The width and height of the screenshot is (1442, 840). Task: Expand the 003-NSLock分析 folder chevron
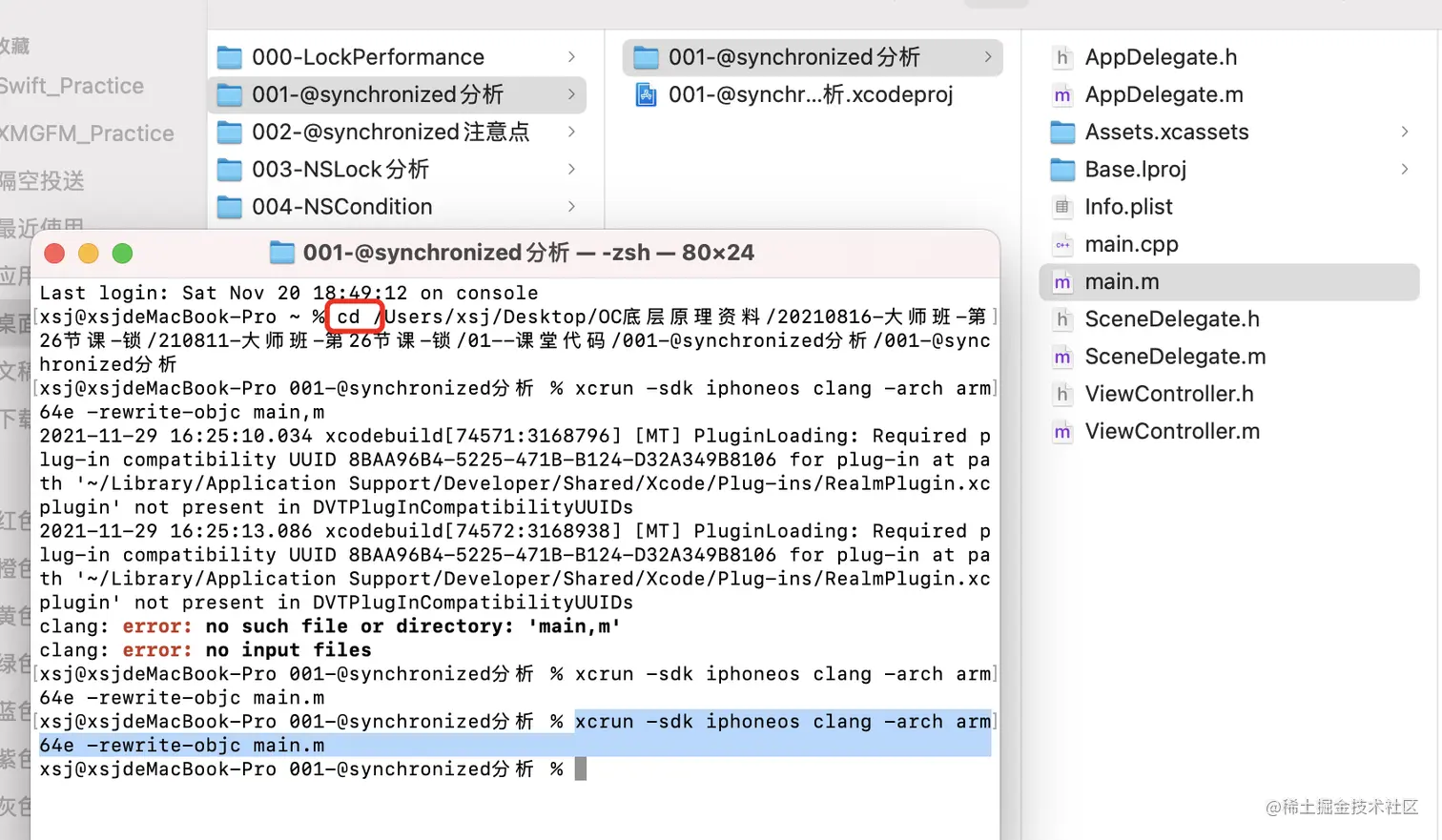(571, 170)
